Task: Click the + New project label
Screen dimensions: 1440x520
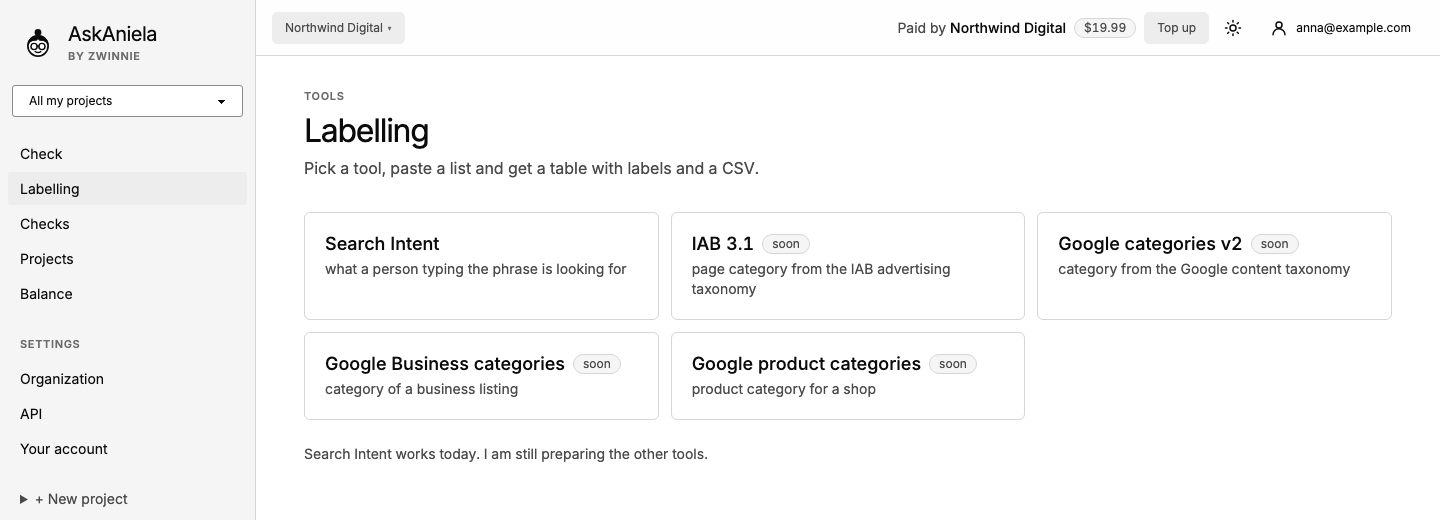Action: (81, 499)
